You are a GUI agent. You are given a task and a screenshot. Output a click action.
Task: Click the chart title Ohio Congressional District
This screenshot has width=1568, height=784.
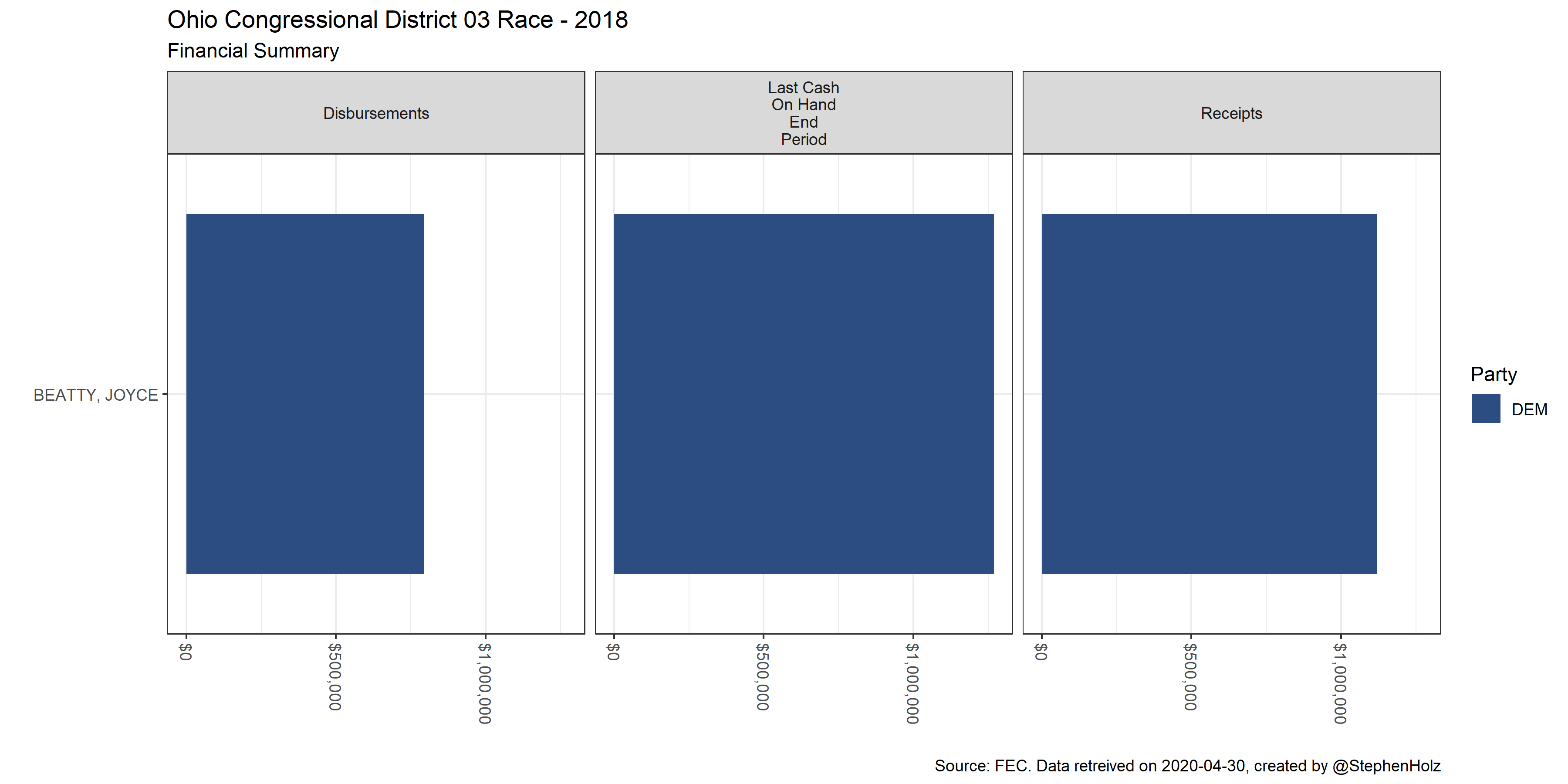(397, 20)
